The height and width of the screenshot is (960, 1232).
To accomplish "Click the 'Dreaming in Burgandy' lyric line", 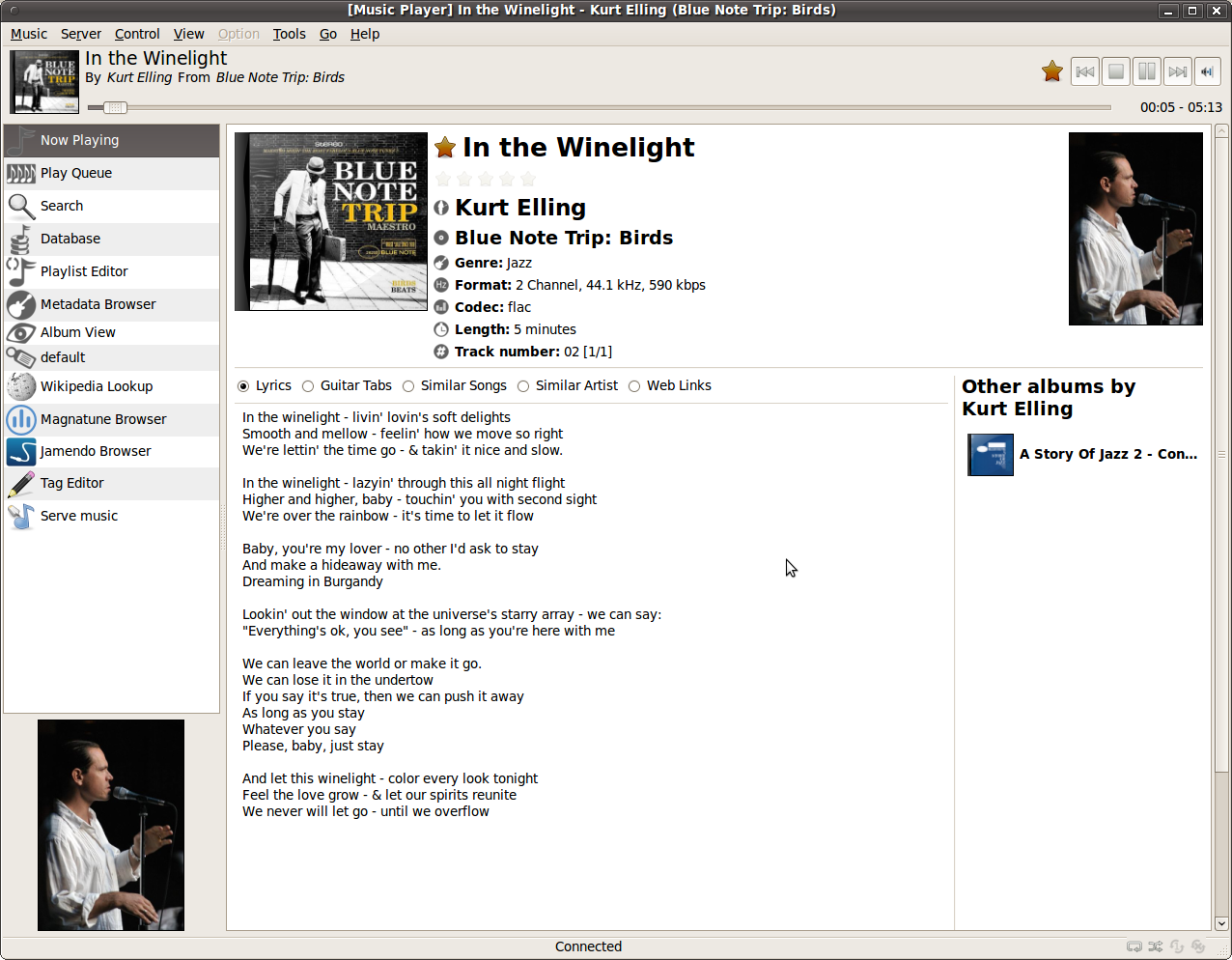I will [x=313, y=581].
